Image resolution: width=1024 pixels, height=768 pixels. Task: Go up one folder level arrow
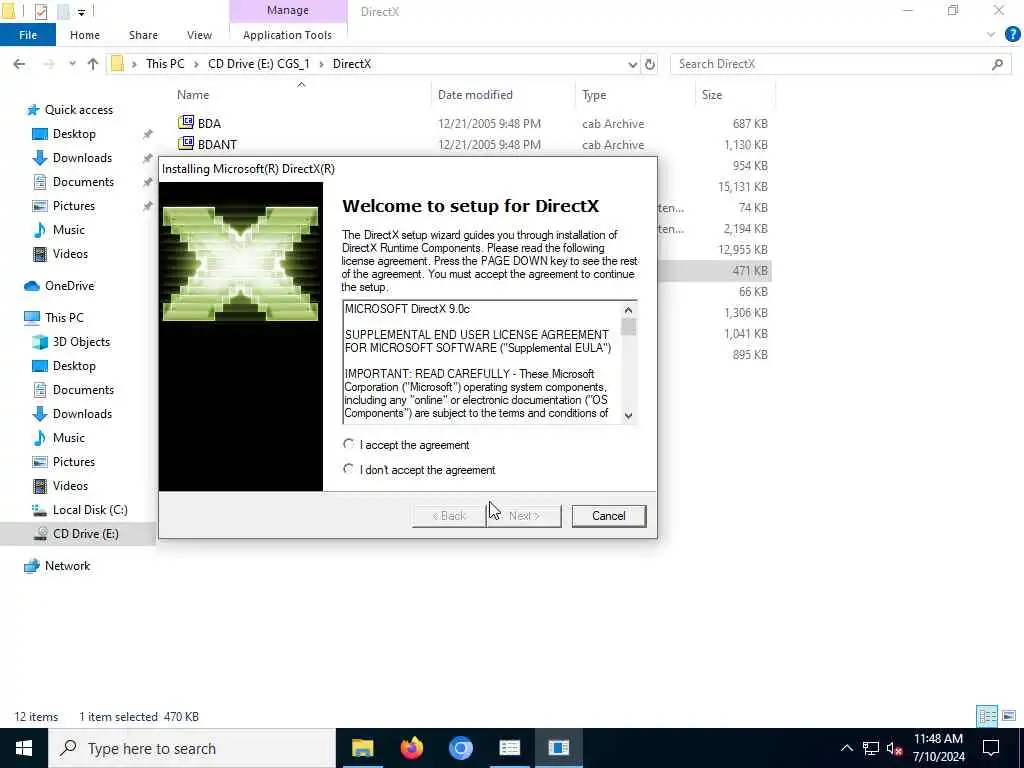tap(93, 64)
